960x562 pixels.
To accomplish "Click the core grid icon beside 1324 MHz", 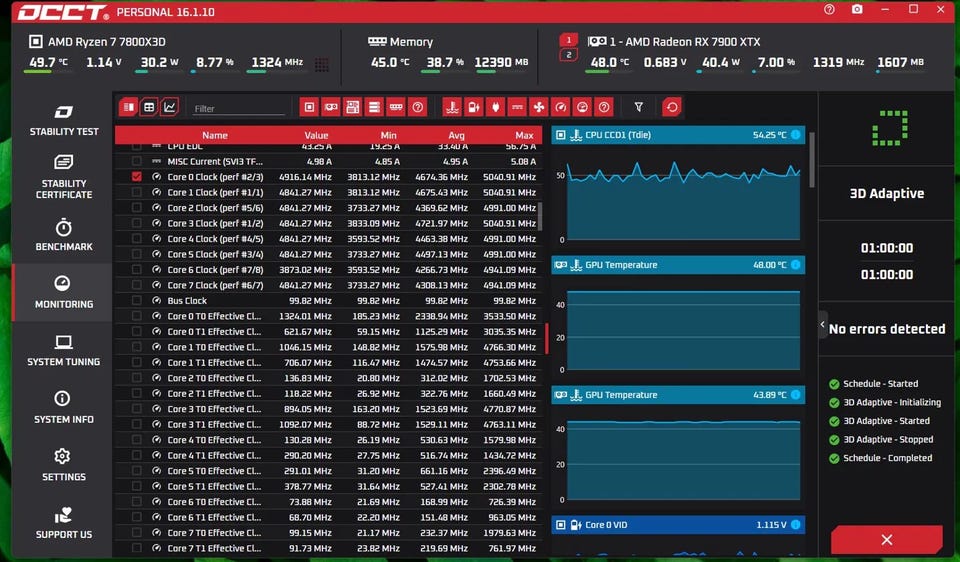I will click(x=321, y=64).
